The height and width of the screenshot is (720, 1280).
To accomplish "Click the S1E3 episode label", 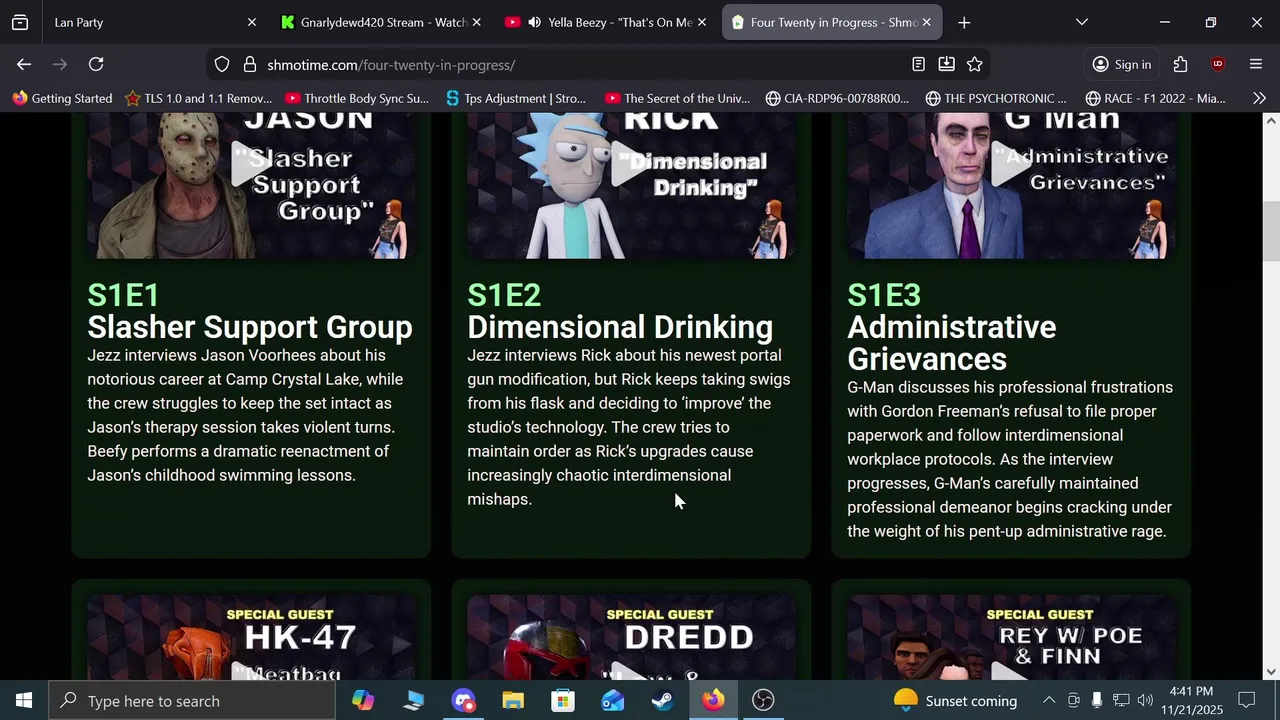I will pyautogui.click(x=884, y=295).
